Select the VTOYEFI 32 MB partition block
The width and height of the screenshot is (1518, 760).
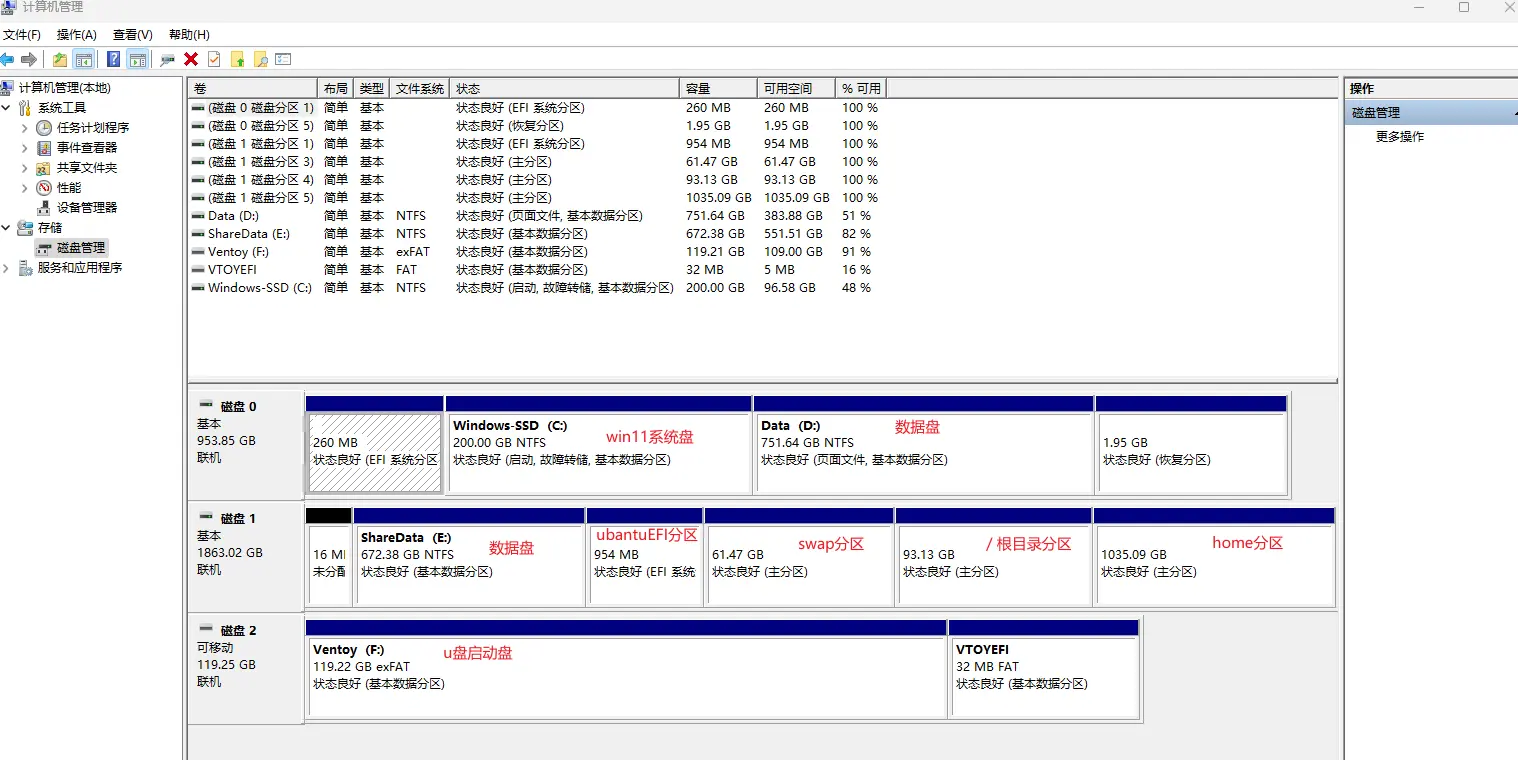point(1044,668)
